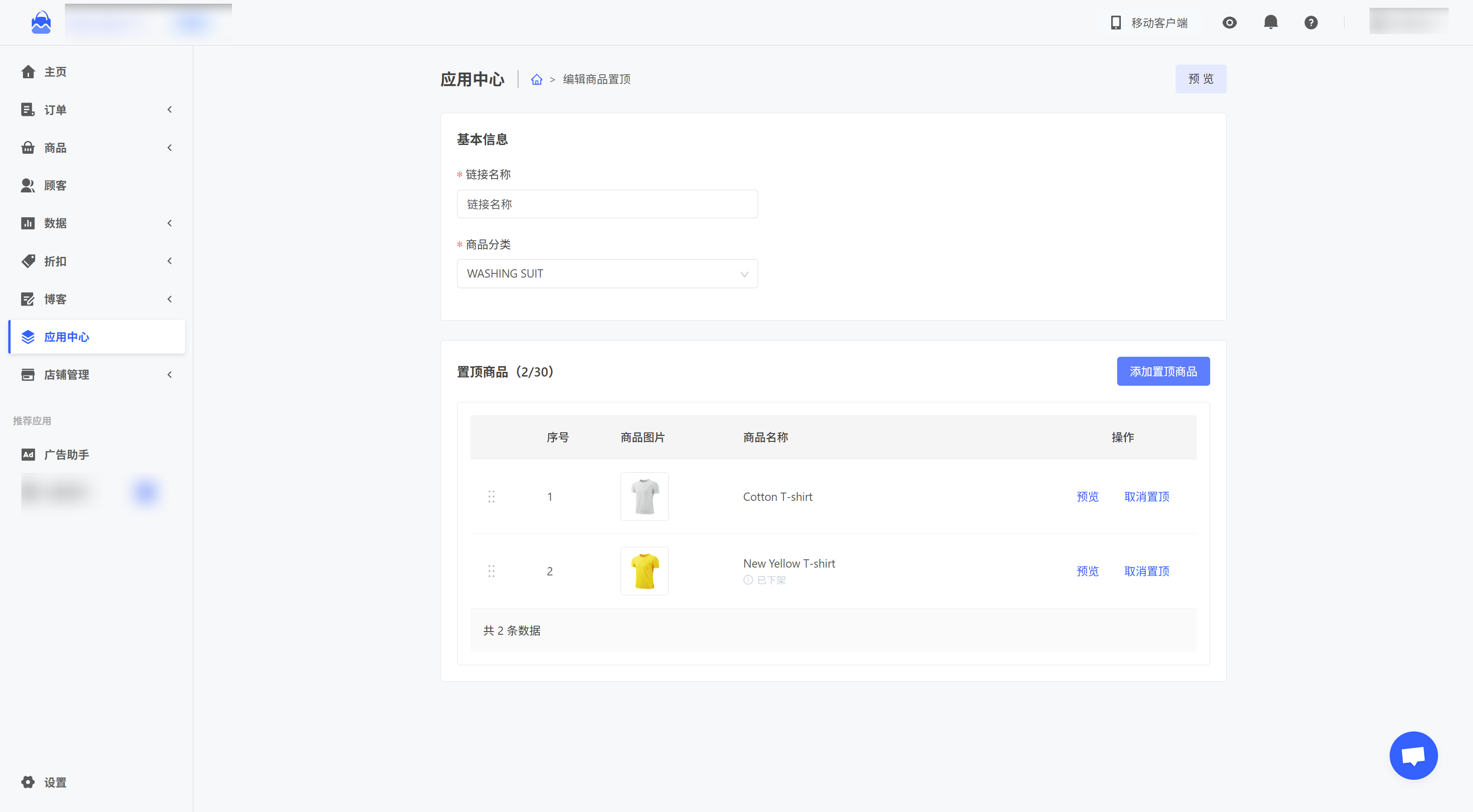
Task: Open the 商品分类 WASHING SUIT dropdown
Action: (x=607, y=273)
